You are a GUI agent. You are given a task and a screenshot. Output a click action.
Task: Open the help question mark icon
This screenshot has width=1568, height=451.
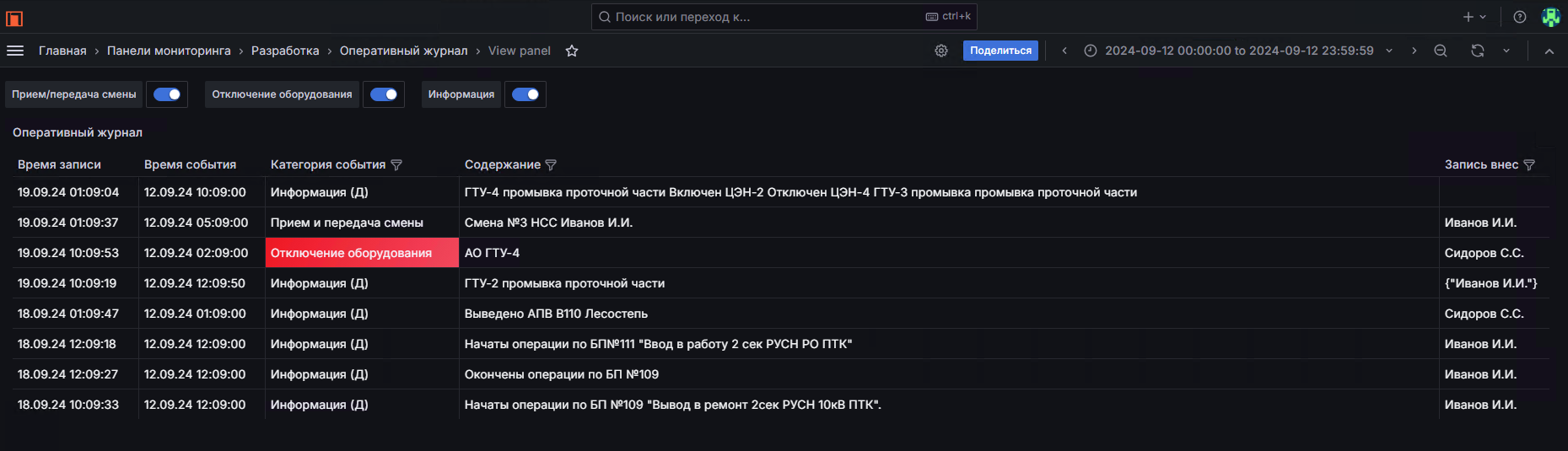point(1520,17)
